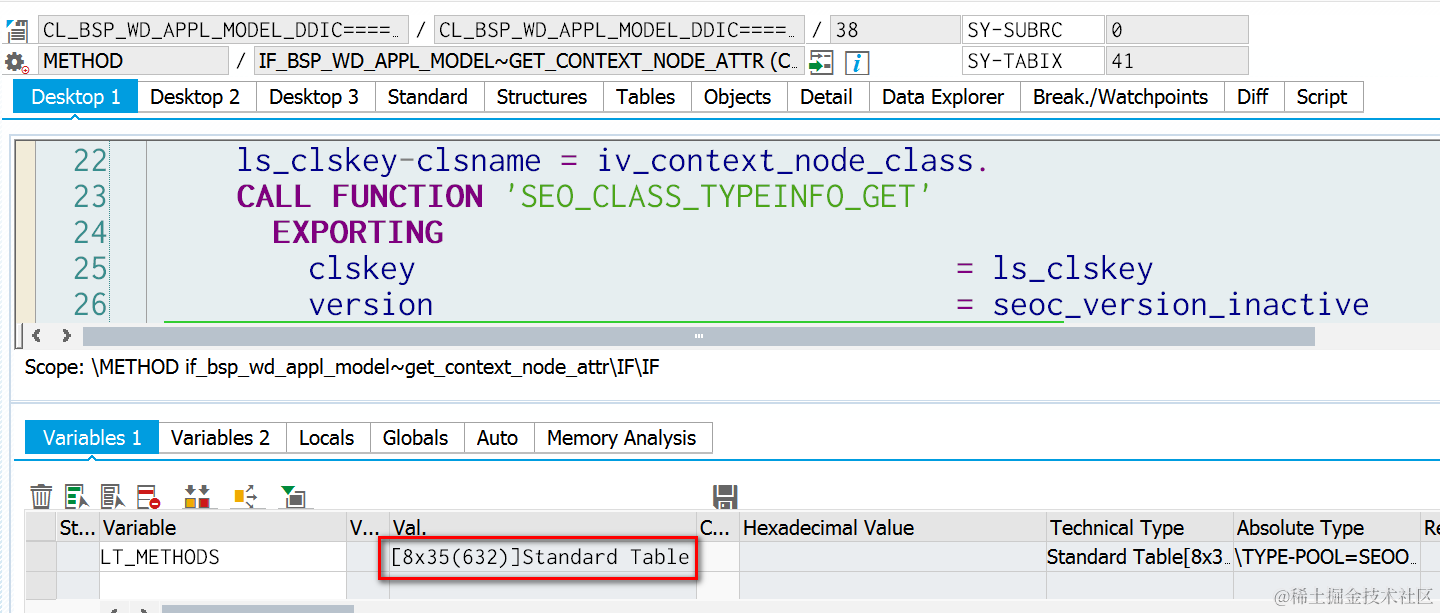
Task: Switch to Desktop 2 tab
Action: coord(195,97)
